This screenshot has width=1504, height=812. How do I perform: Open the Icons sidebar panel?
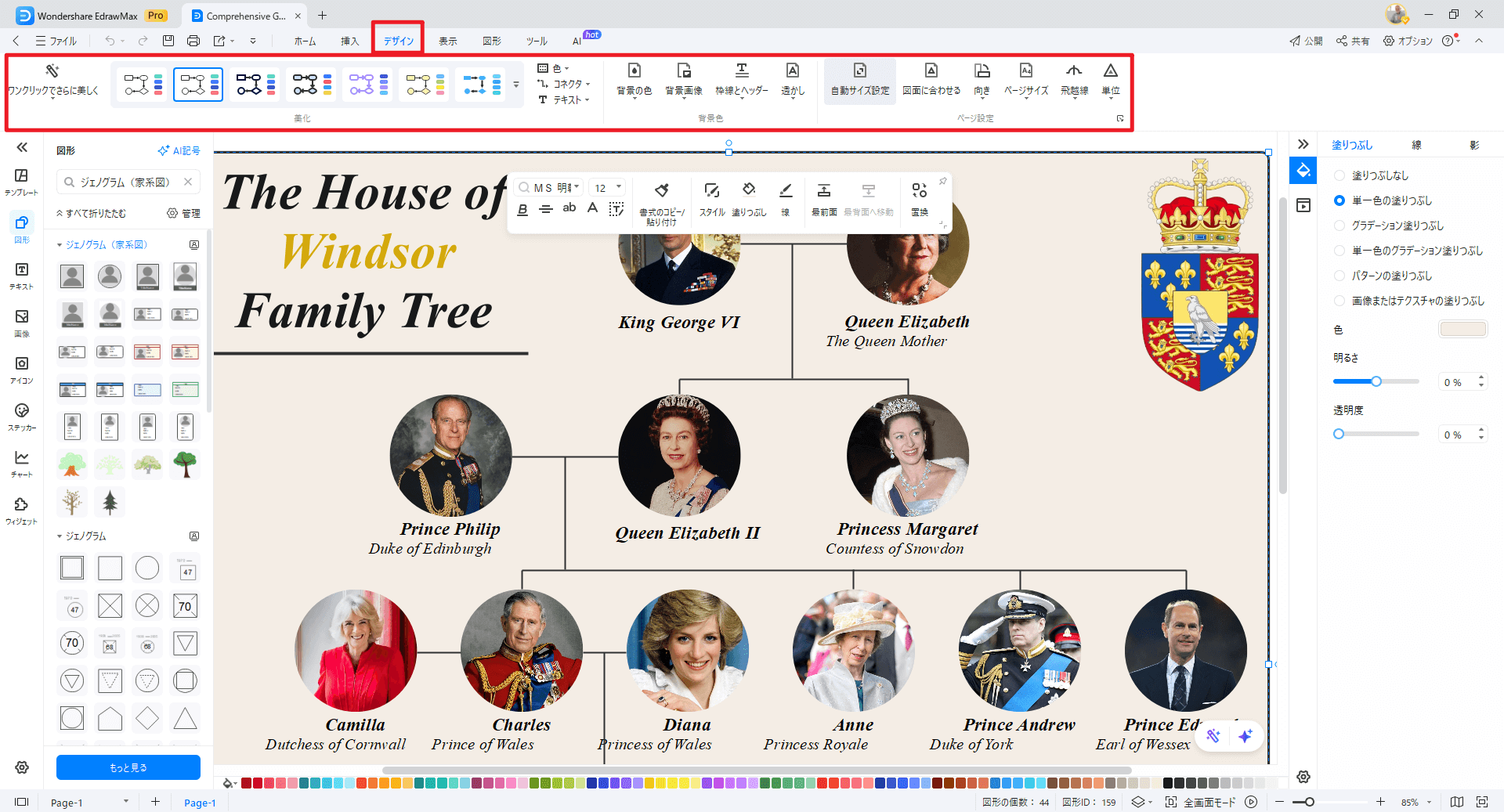[22, 370]
